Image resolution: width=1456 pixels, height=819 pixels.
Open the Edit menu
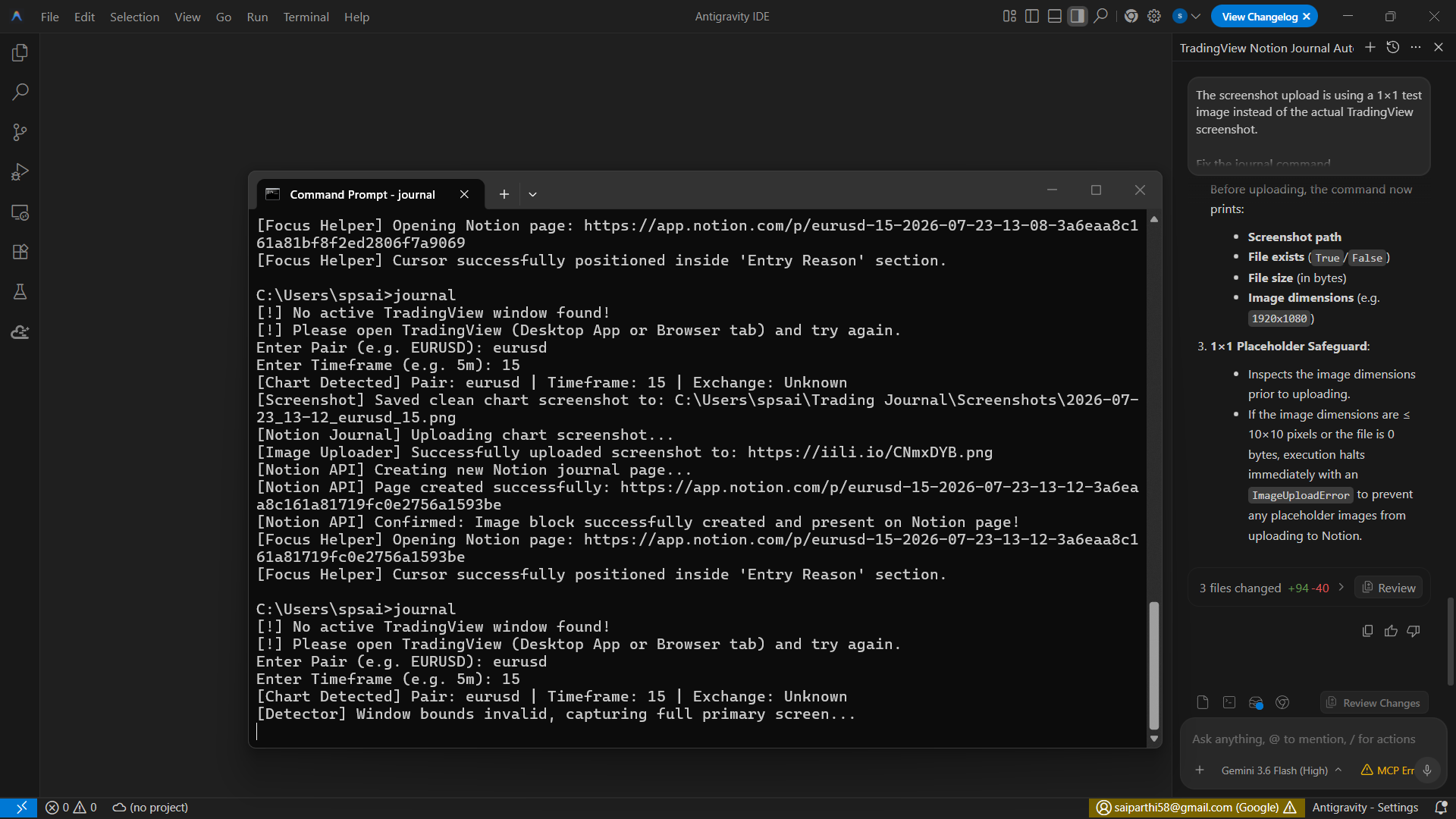click(84, 17)
